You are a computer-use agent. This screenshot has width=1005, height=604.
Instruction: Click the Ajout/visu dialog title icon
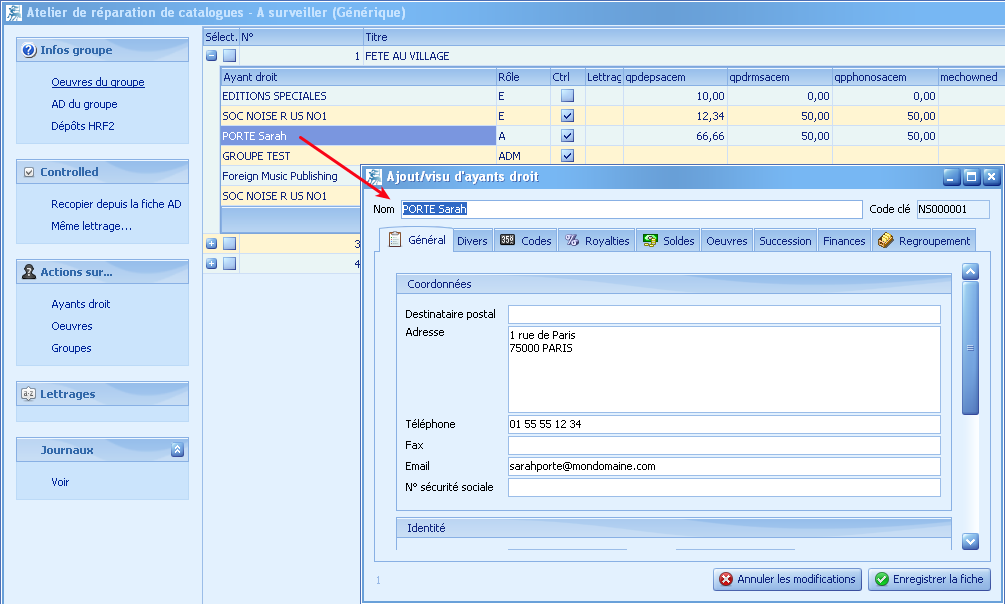click(374, 177)
